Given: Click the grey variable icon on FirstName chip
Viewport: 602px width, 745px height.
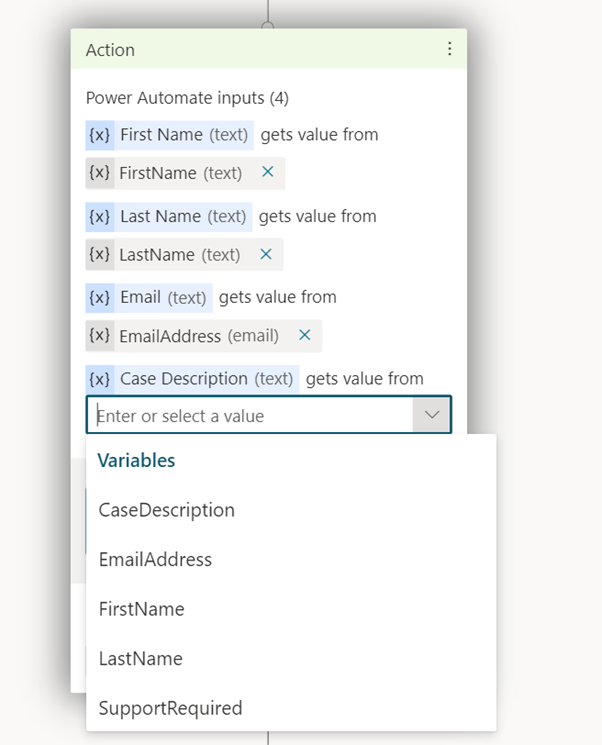Looking at the screenshot, I should [100, 173].
